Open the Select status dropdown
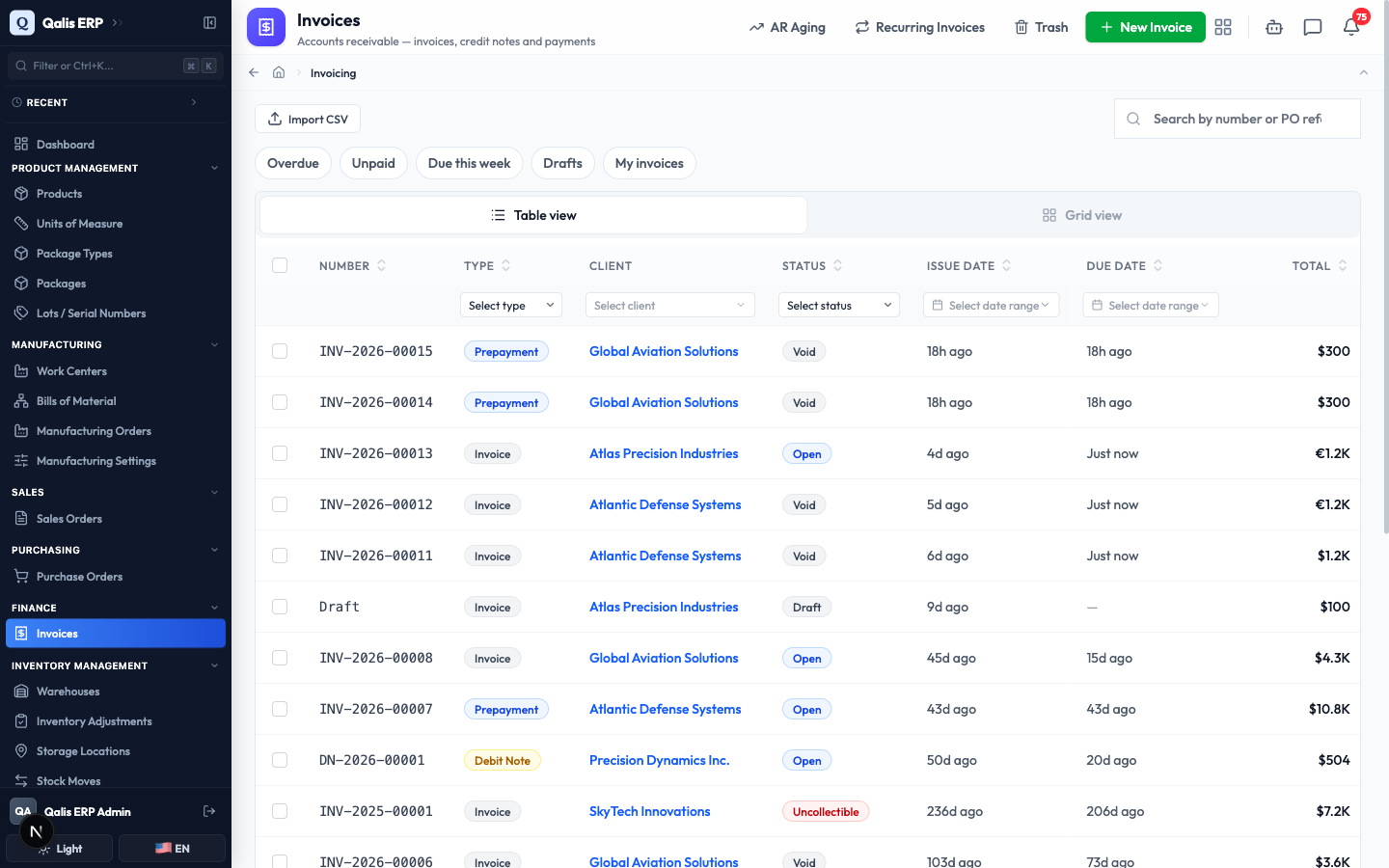 tap(839, 305)
